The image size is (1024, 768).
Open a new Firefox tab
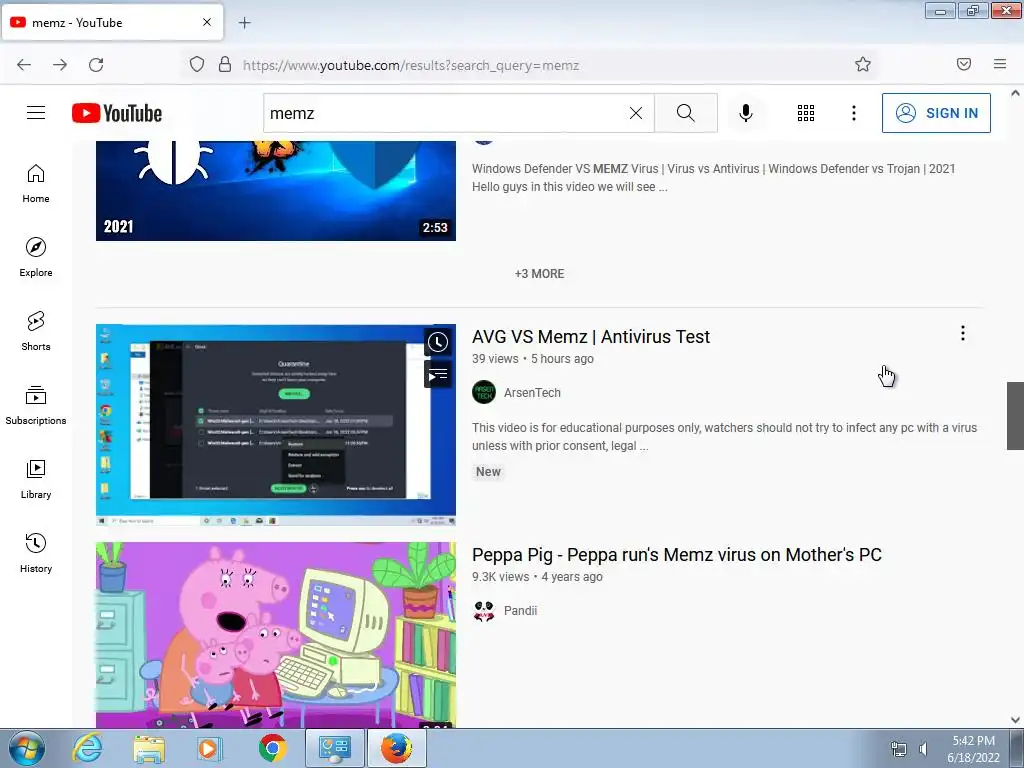pyautogui.click(x=244, y=23)
